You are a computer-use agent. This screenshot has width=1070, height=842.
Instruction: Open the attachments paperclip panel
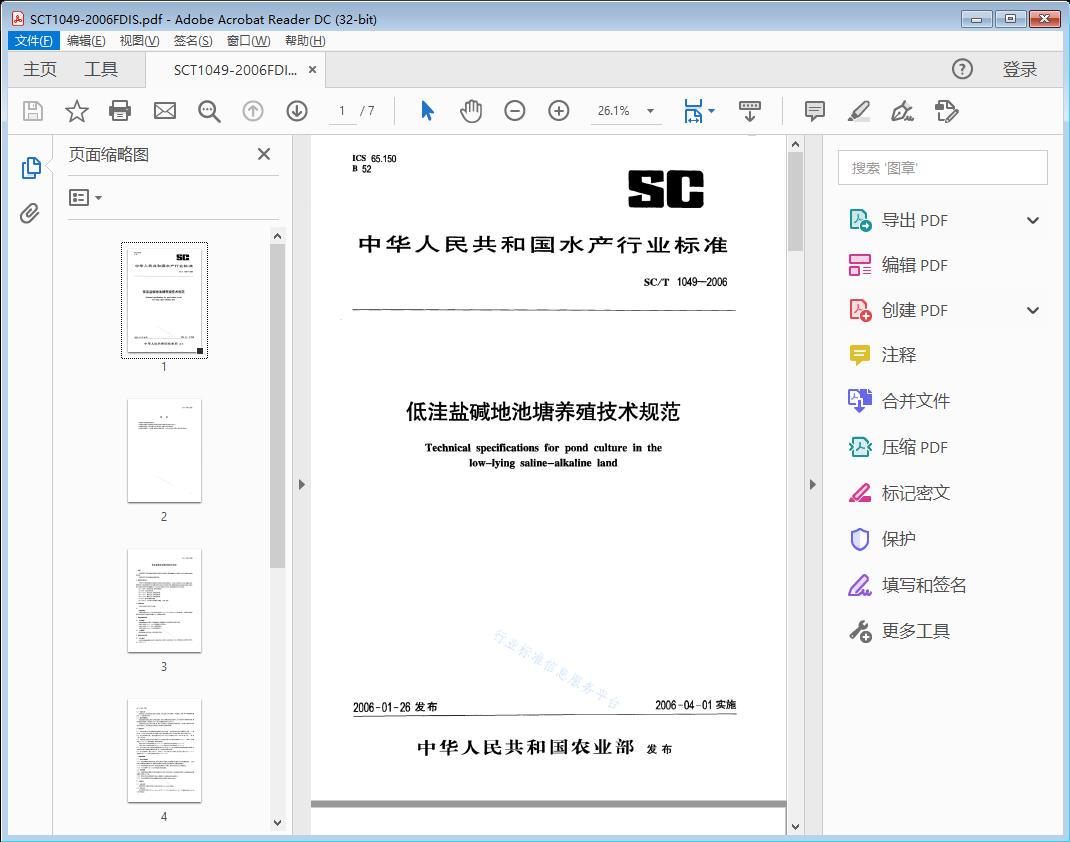coord(30,213)
